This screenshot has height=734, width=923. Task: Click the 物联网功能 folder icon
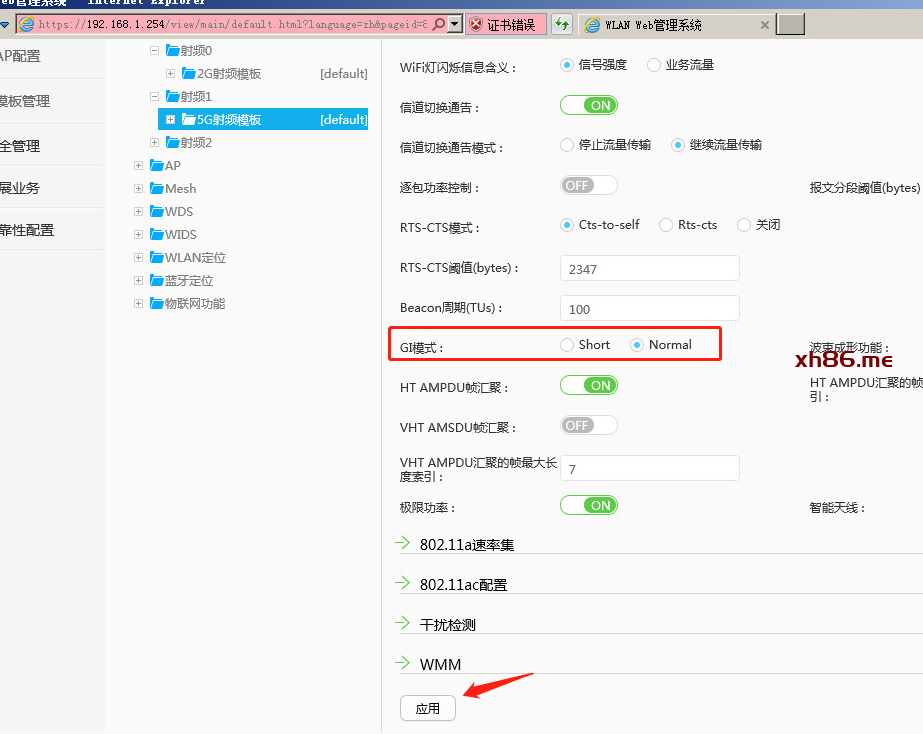pos(157,304)
